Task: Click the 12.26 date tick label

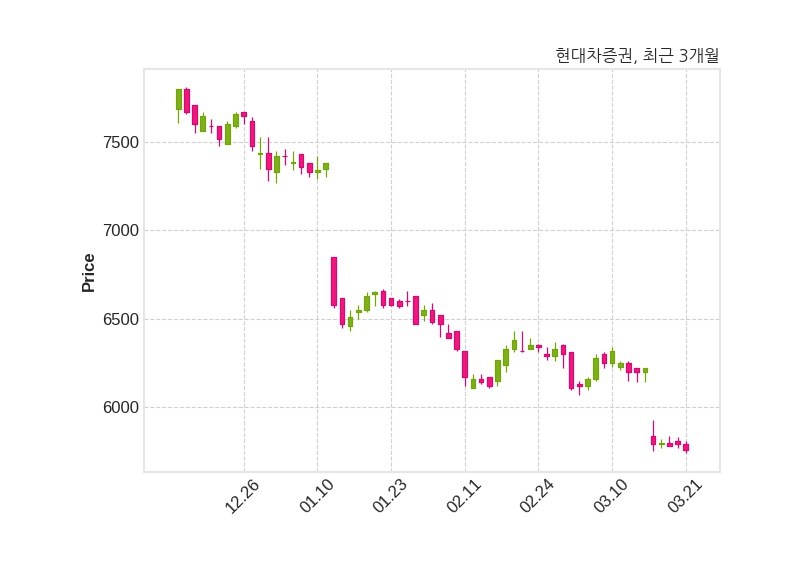Action: tap(242, 496)
